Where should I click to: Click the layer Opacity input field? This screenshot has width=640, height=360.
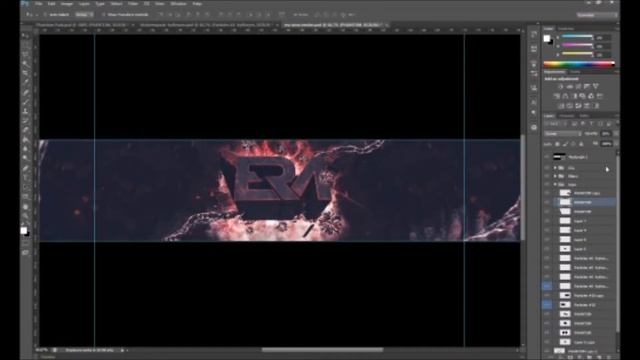point(606,133)
